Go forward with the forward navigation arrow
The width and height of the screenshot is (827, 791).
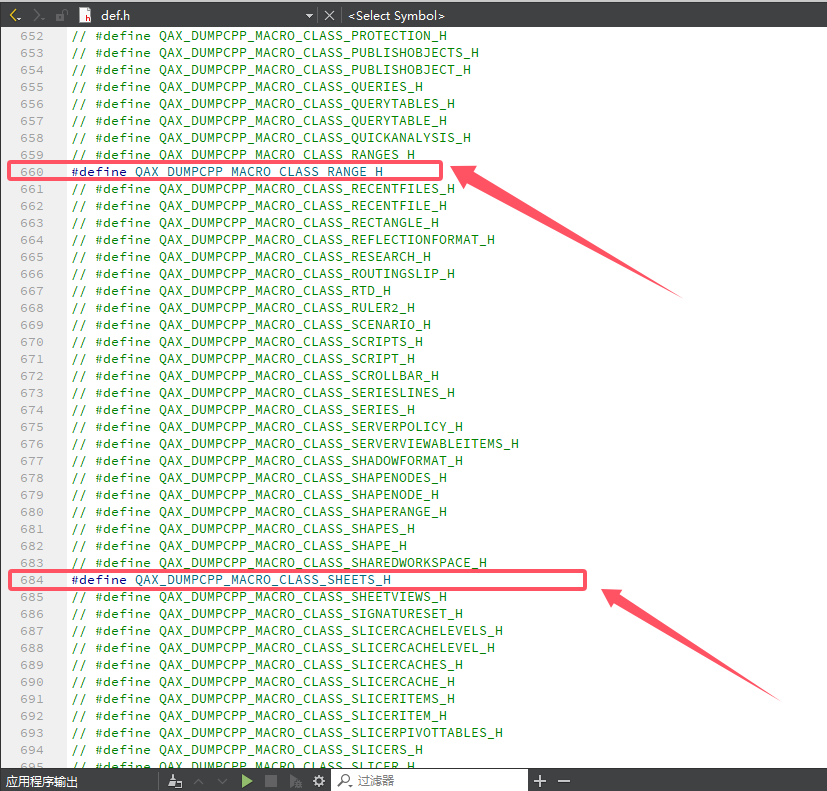pyautogui.click(x=39, y=16)
